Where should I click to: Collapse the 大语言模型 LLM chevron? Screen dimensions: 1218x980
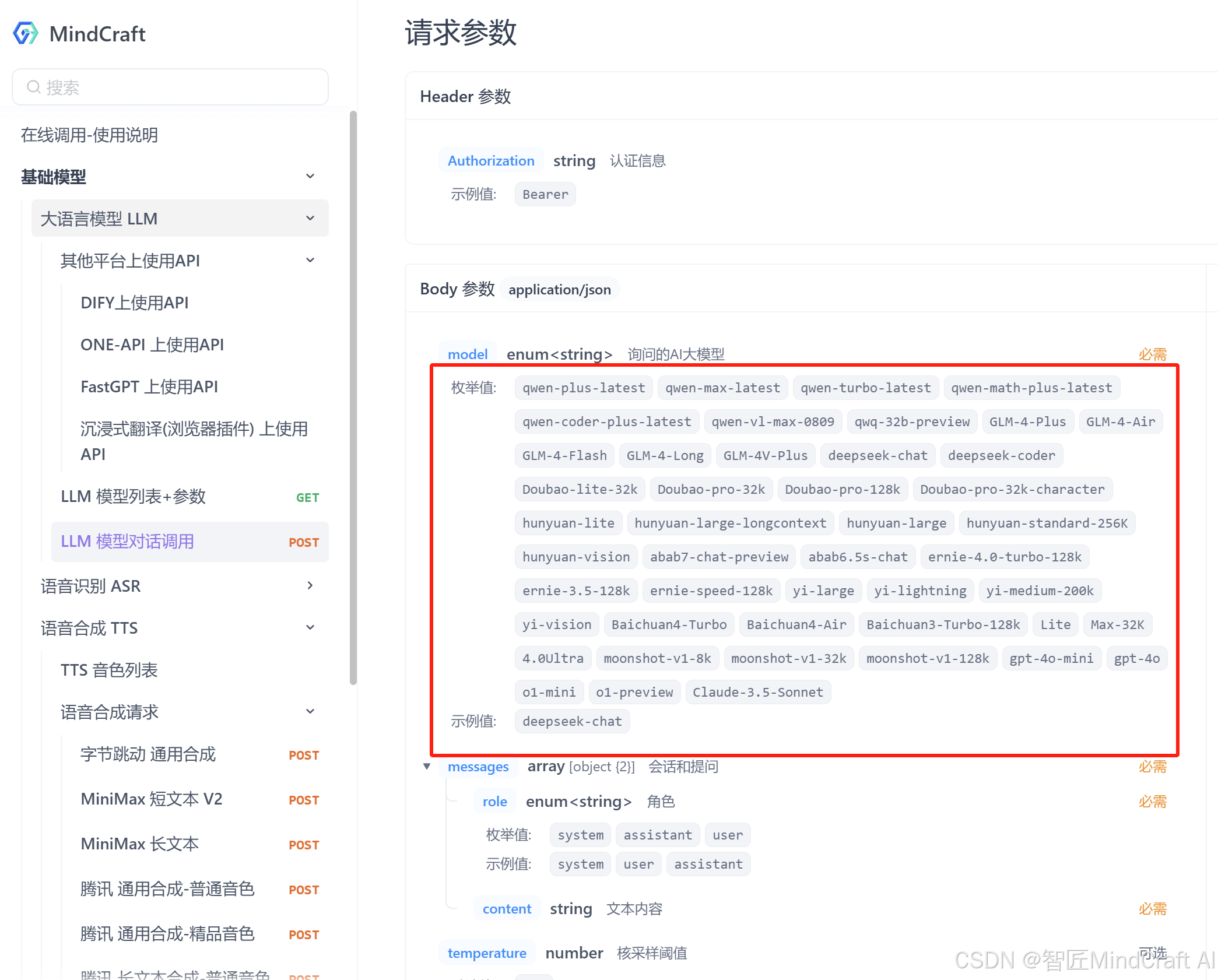[310, 219]
